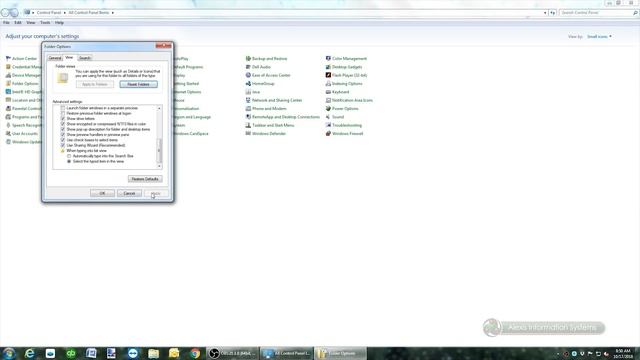This screenshot has width=640, height=360.
Task: Open the View by Small icons dropdown
Action: click(x=599, y=37)
